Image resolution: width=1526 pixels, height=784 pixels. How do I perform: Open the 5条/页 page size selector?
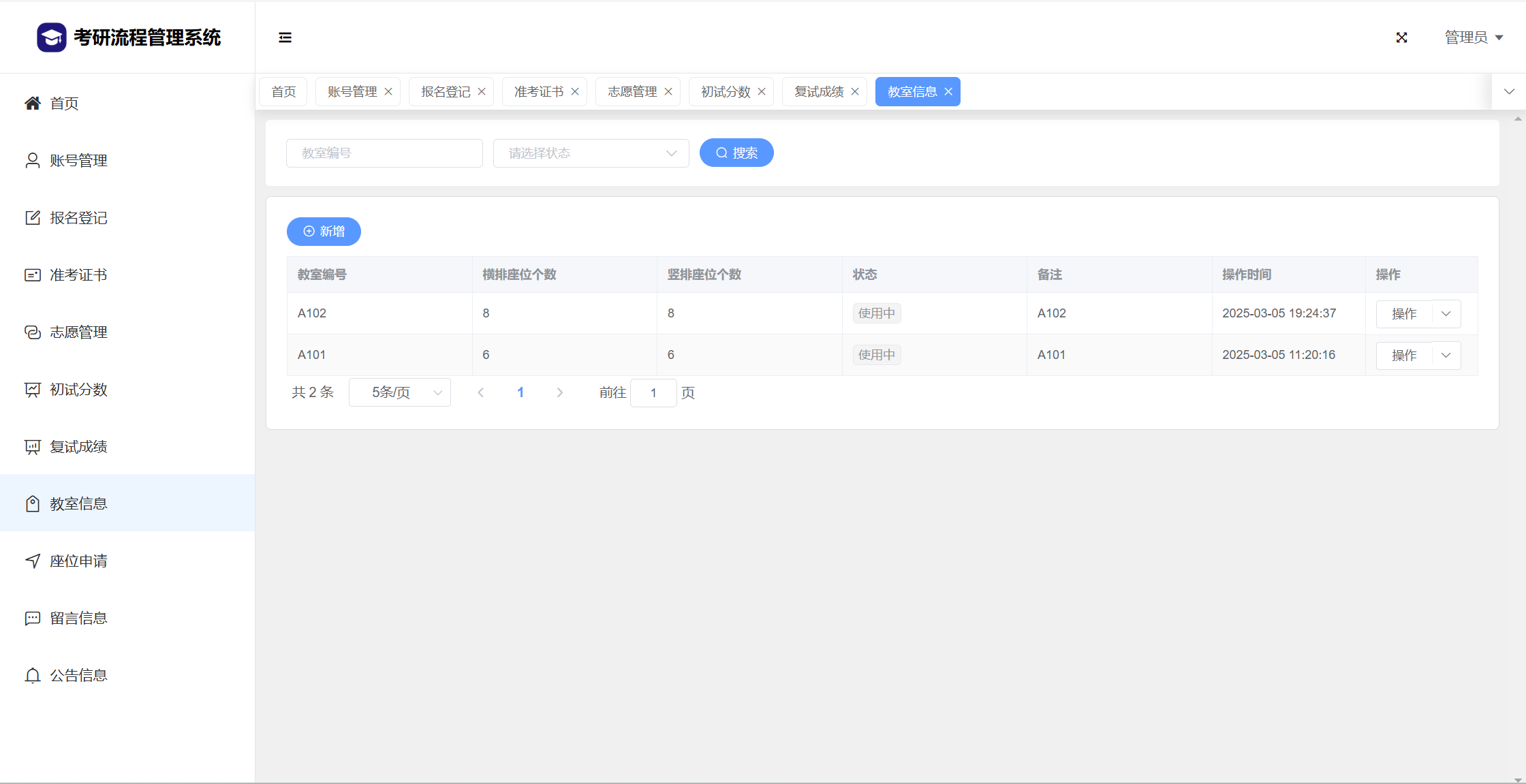pyautogui.click(x=399, y=393)
